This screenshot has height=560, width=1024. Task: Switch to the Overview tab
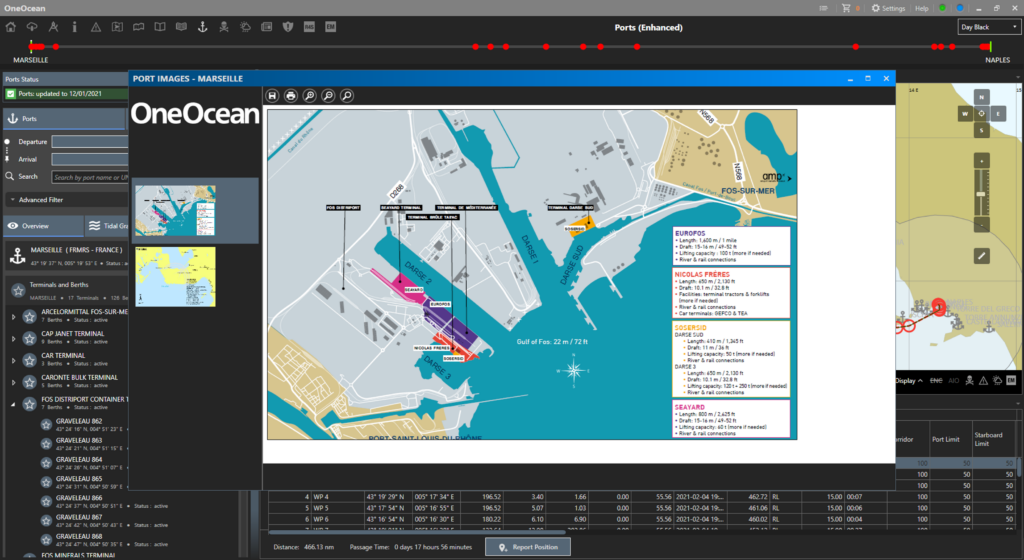(43, 226)
